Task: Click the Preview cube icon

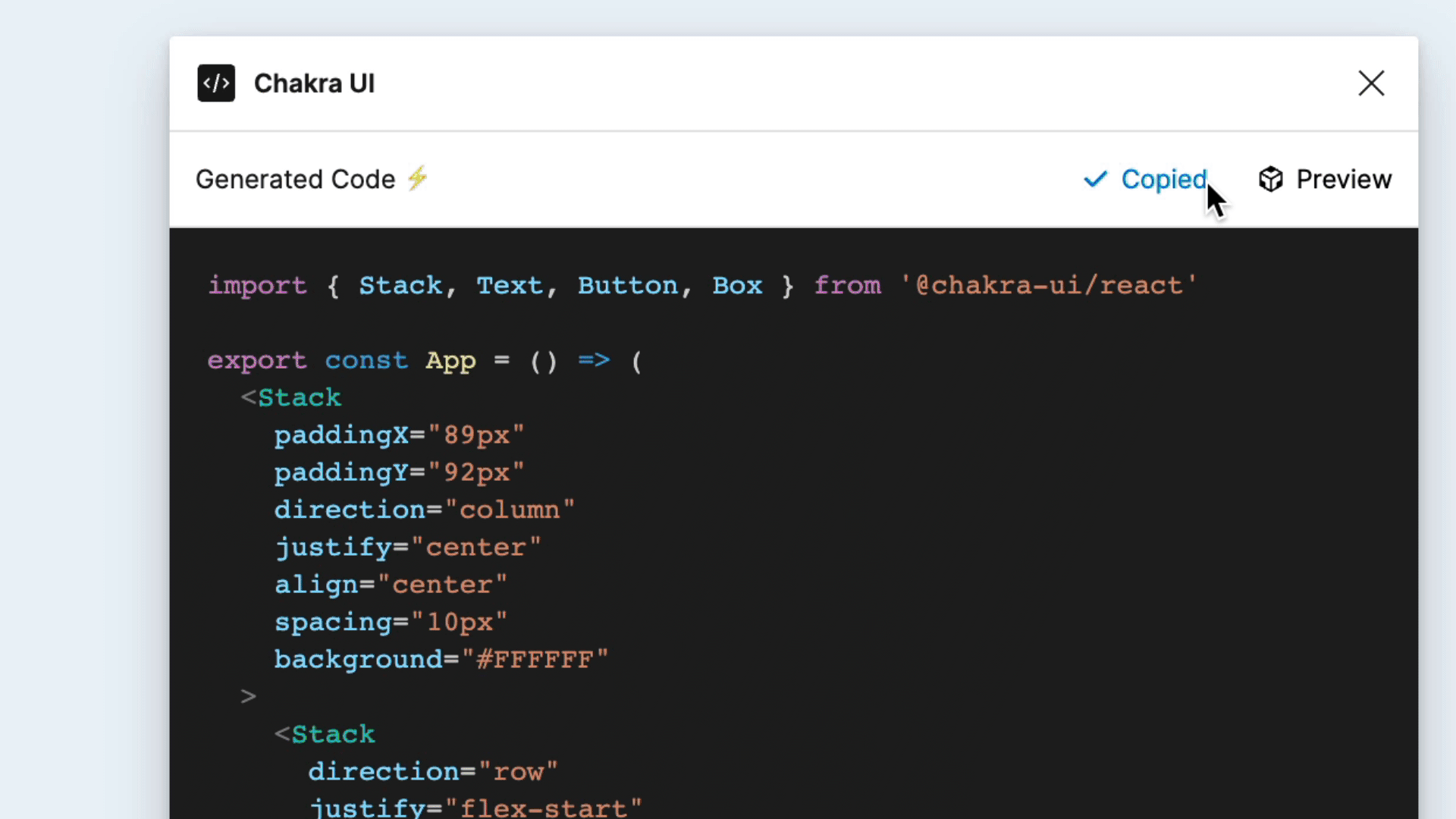Action: [x=1271, y=180]
